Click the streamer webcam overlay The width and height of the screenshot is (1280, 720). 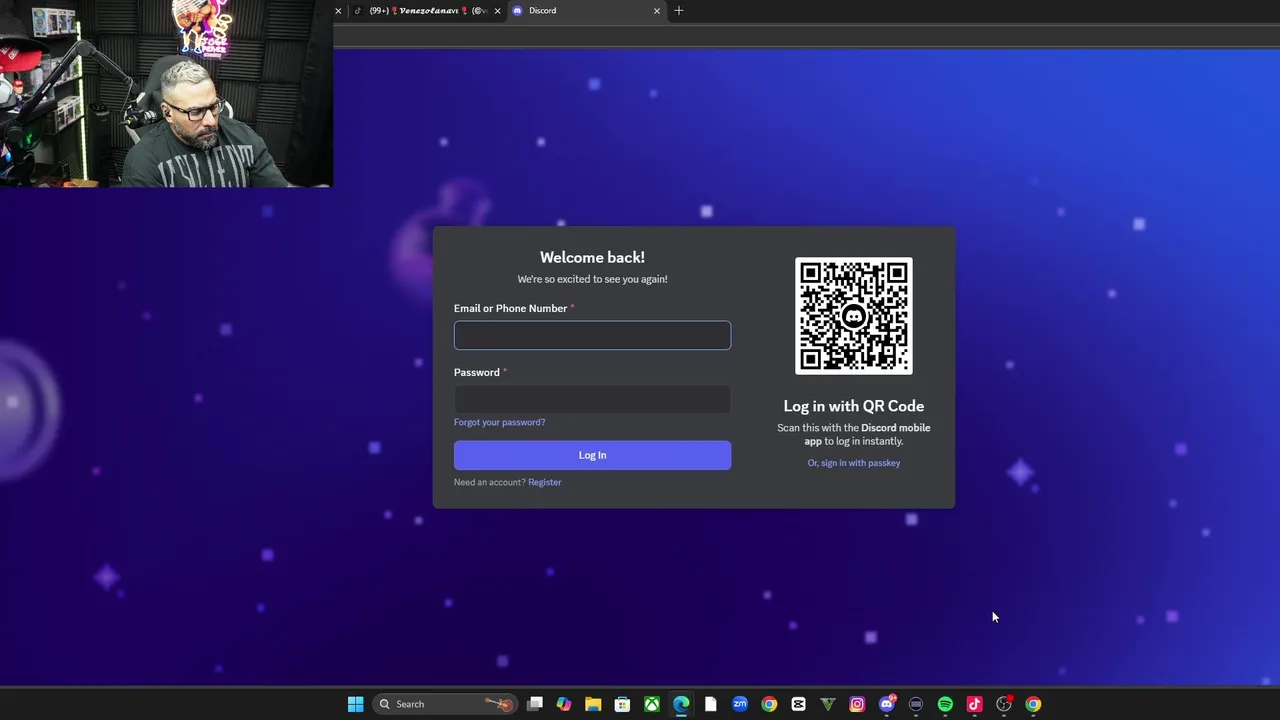point(166,94)
